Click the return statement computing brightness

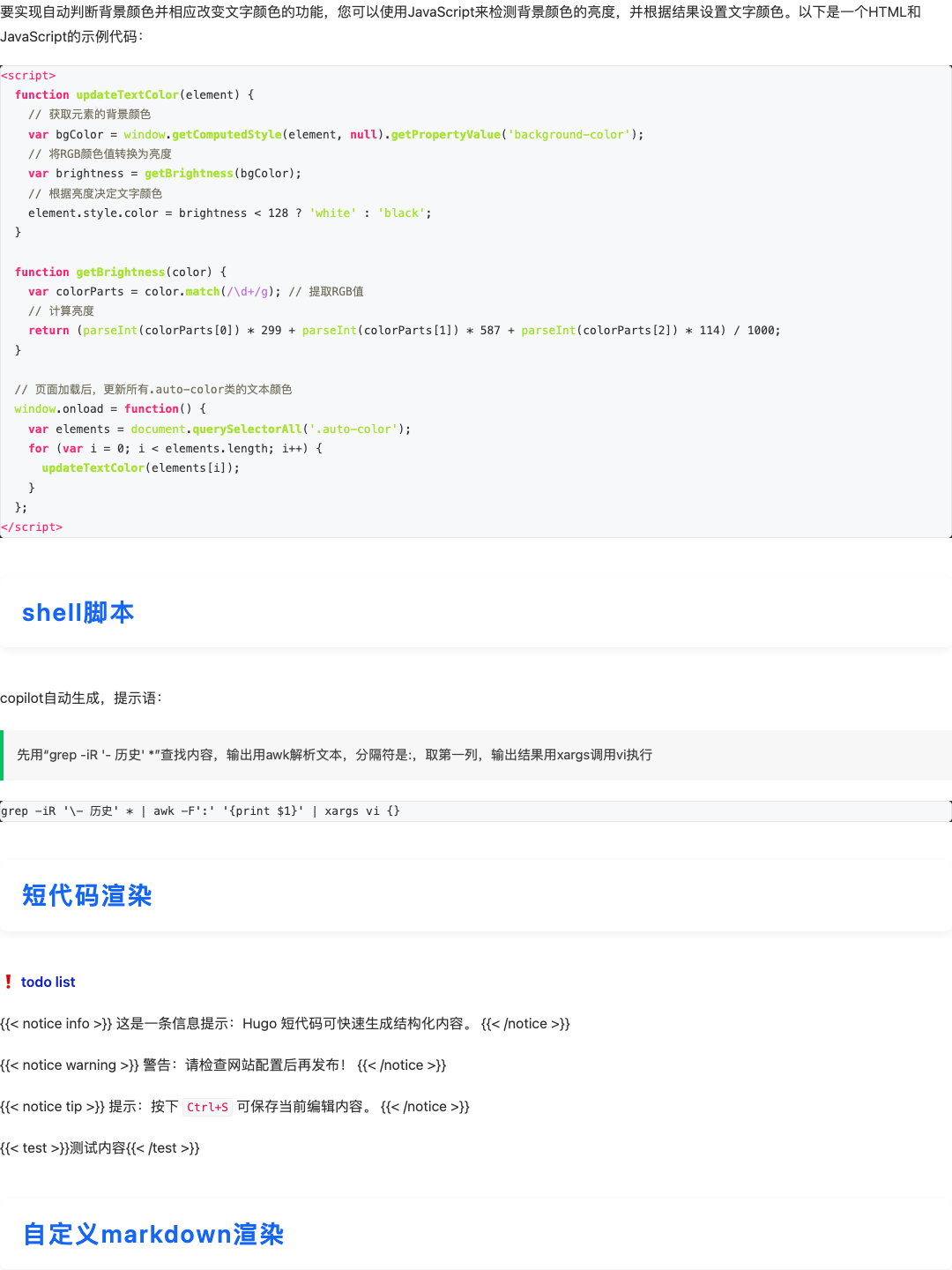point(404,331)
